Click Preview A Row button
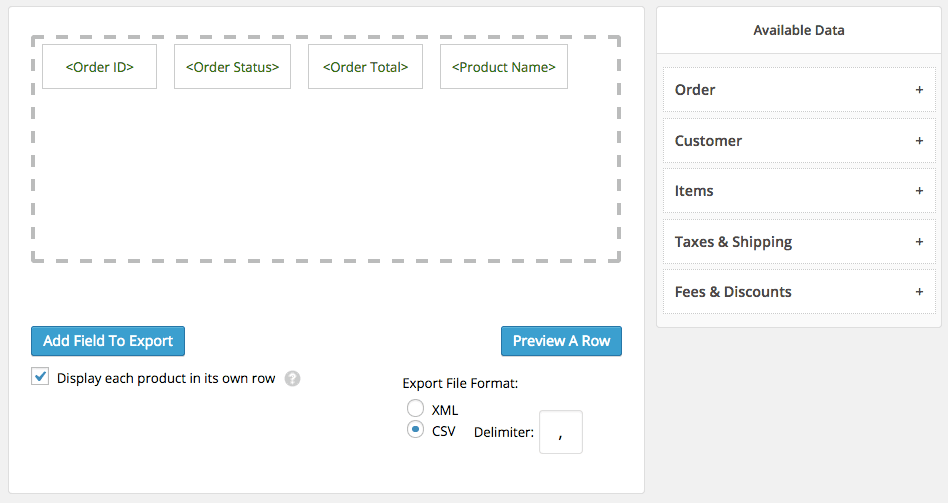 [x=561, y=341]
